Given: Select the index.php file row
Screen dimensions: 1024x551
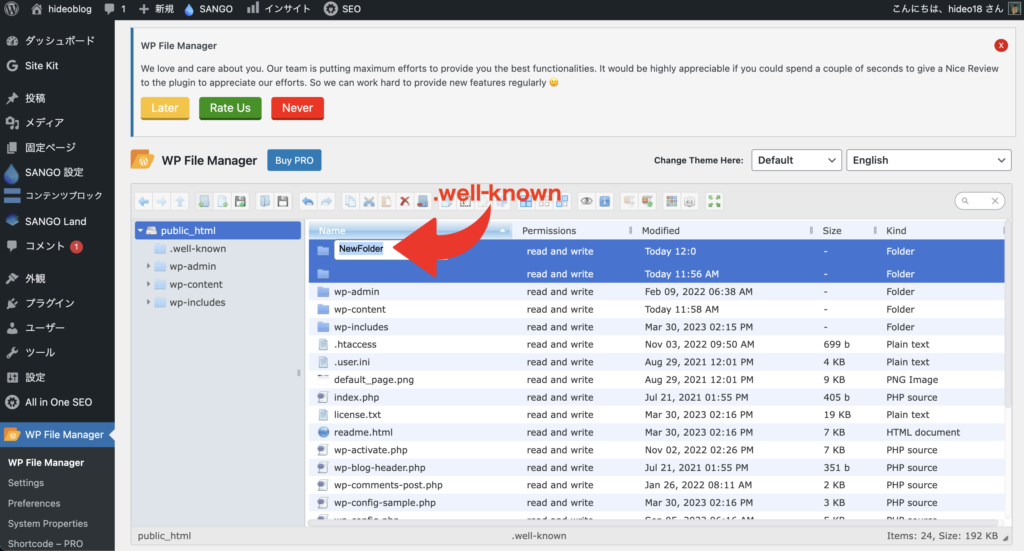Looking at the screenshot, I should point(656,397).
